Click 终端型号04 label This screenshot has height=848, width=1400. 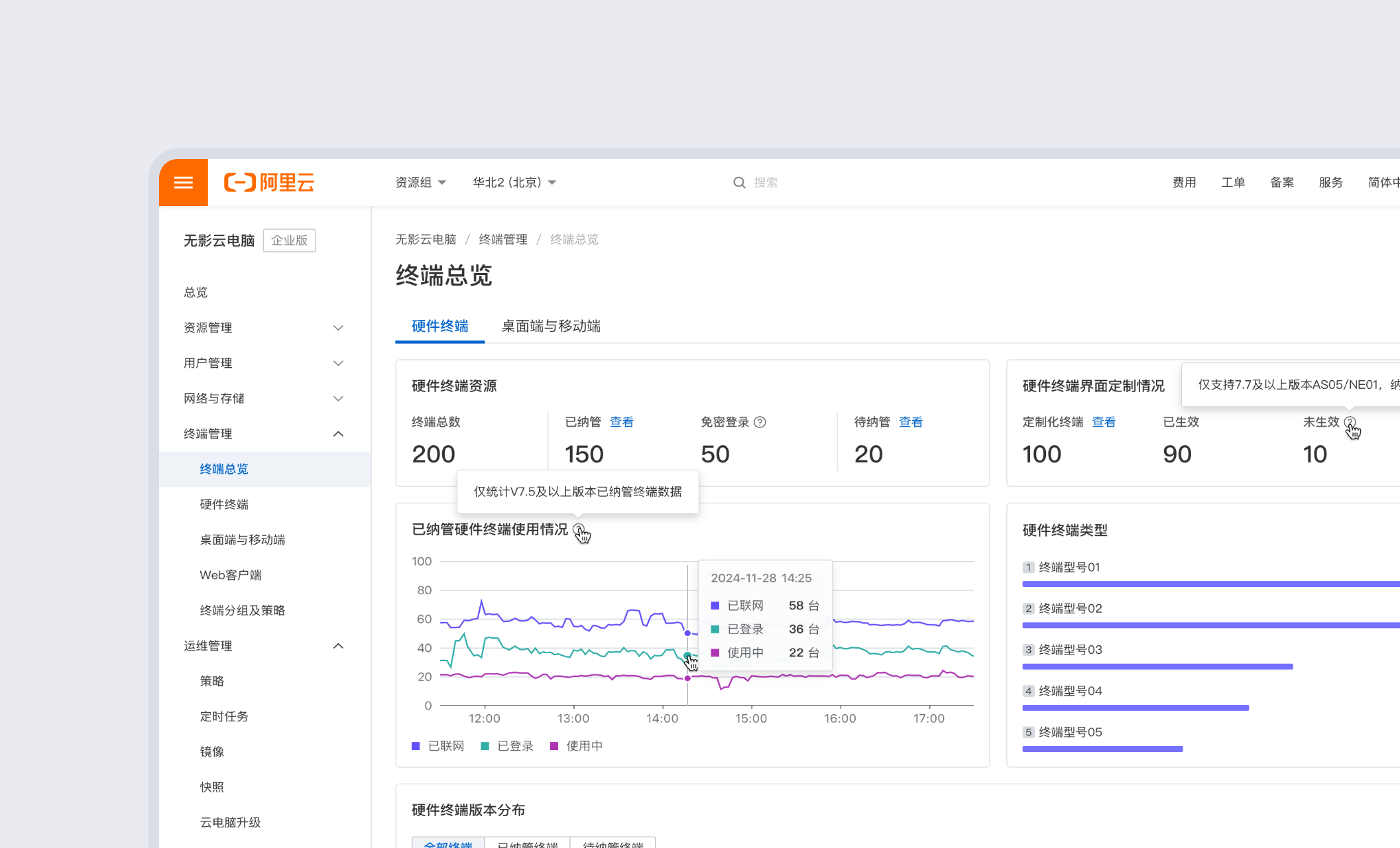tap(1070, 691)
